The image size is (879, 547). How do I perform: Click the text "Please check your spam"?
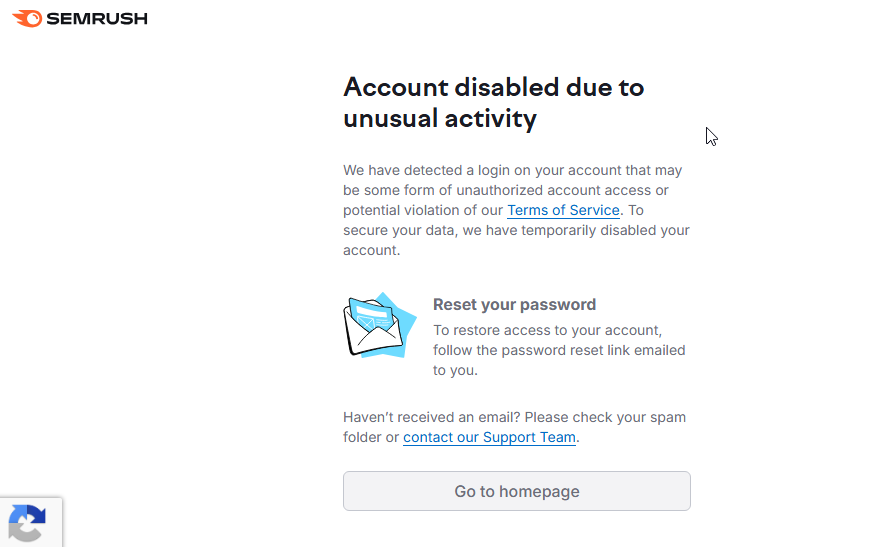tap(605, 417)
